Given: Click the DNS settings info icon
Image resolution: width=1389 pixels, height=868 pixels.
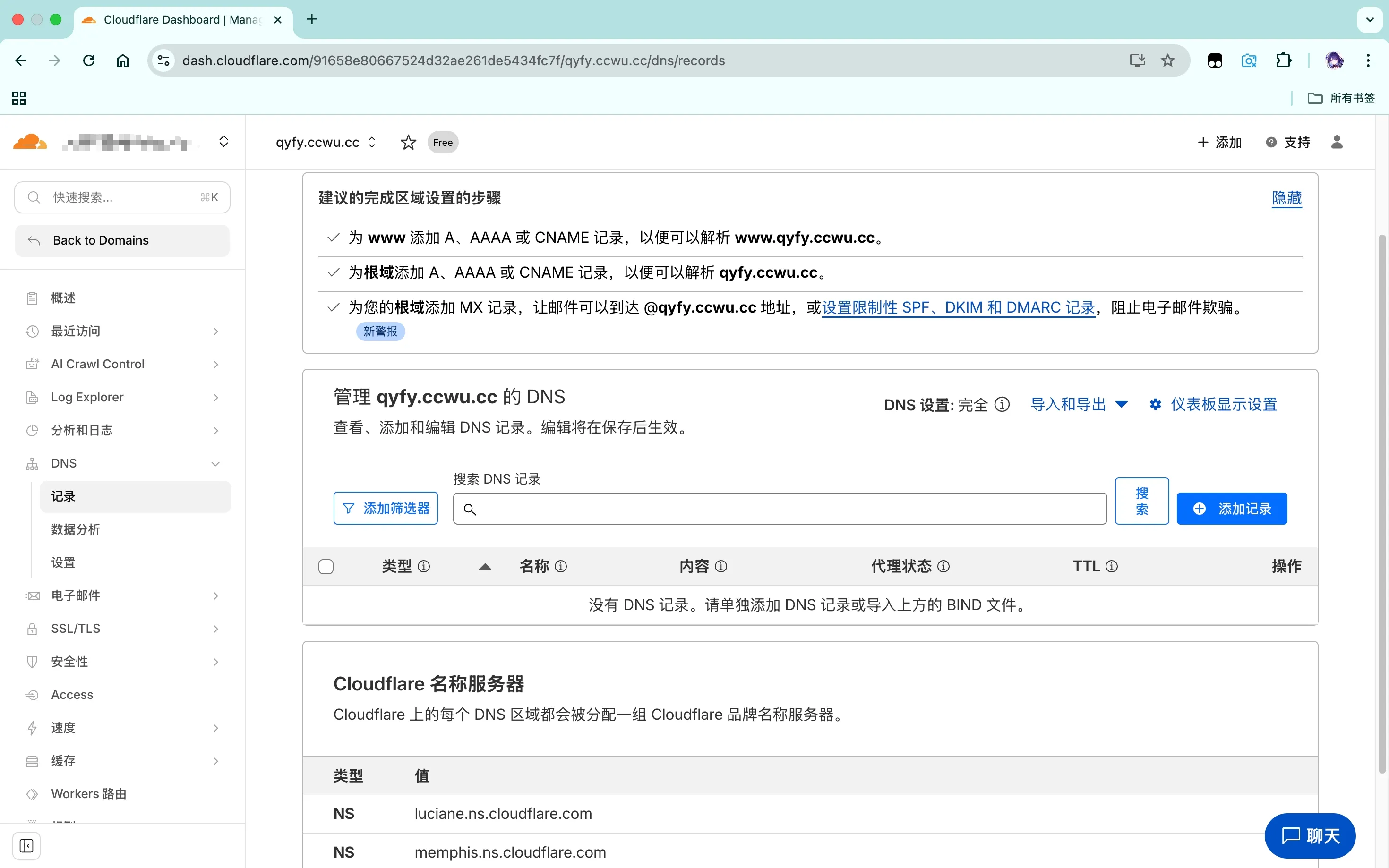Looking at the screenshot, I should [1002, 404].
